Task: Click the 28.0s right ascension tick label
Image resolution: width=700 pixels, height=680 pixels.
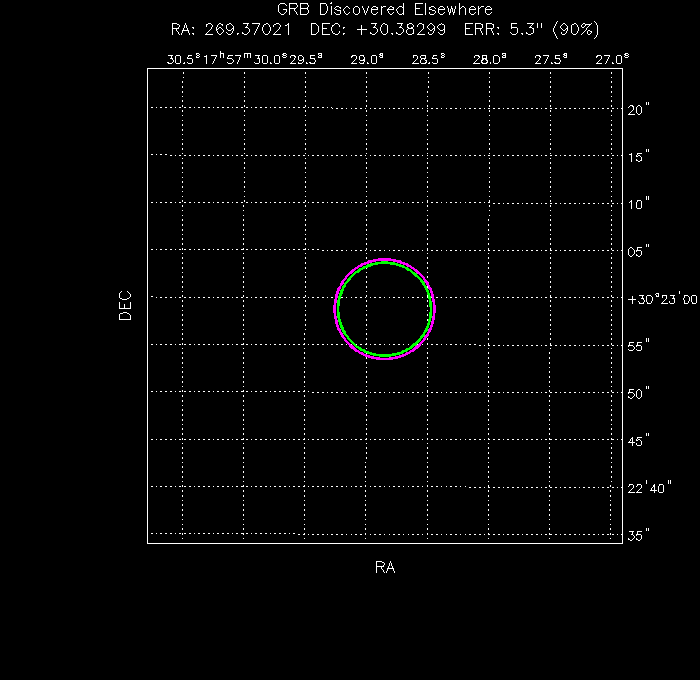Action: tap(490, 59)
